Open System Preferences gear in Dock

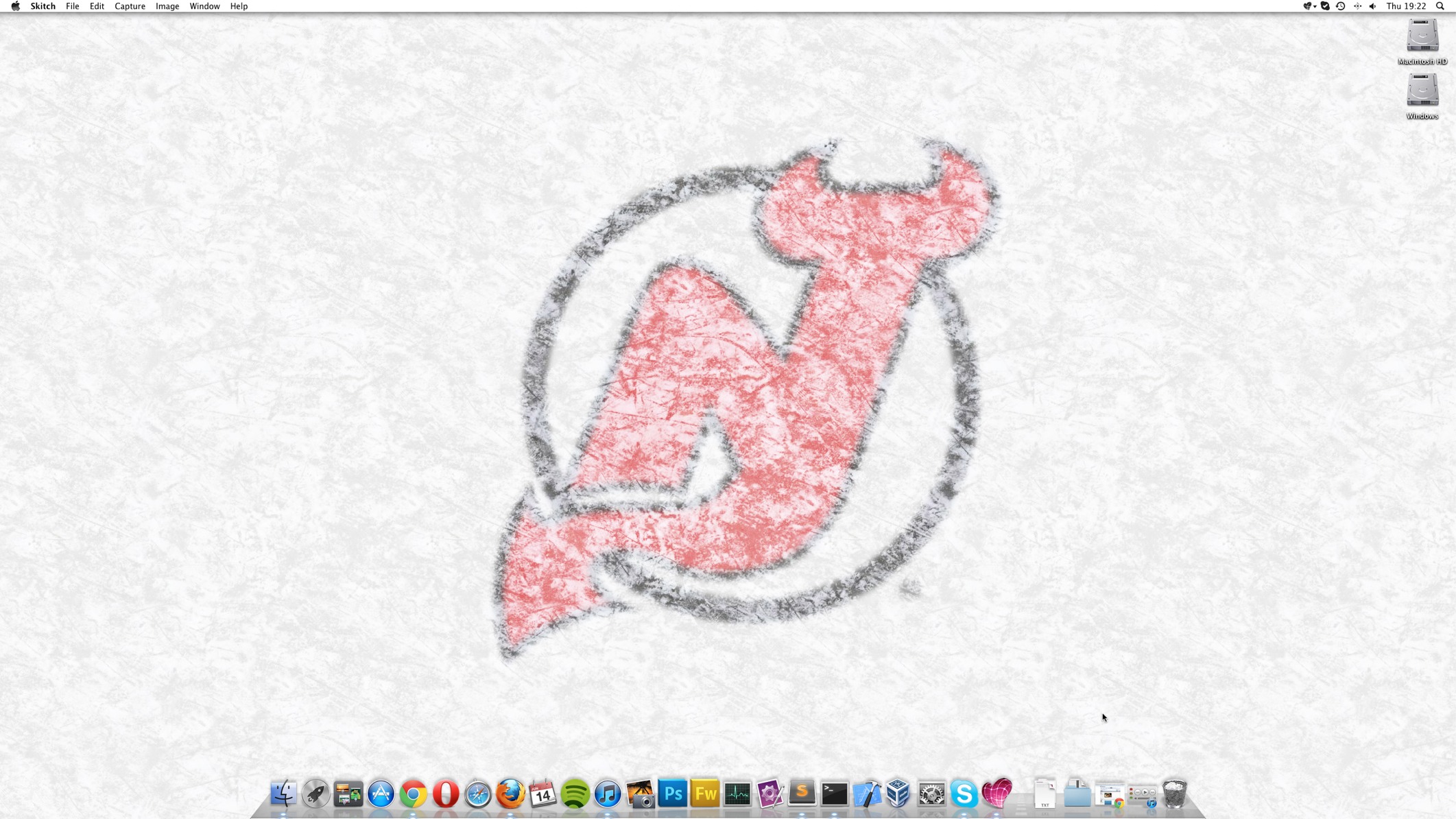[x=931, y=794]
